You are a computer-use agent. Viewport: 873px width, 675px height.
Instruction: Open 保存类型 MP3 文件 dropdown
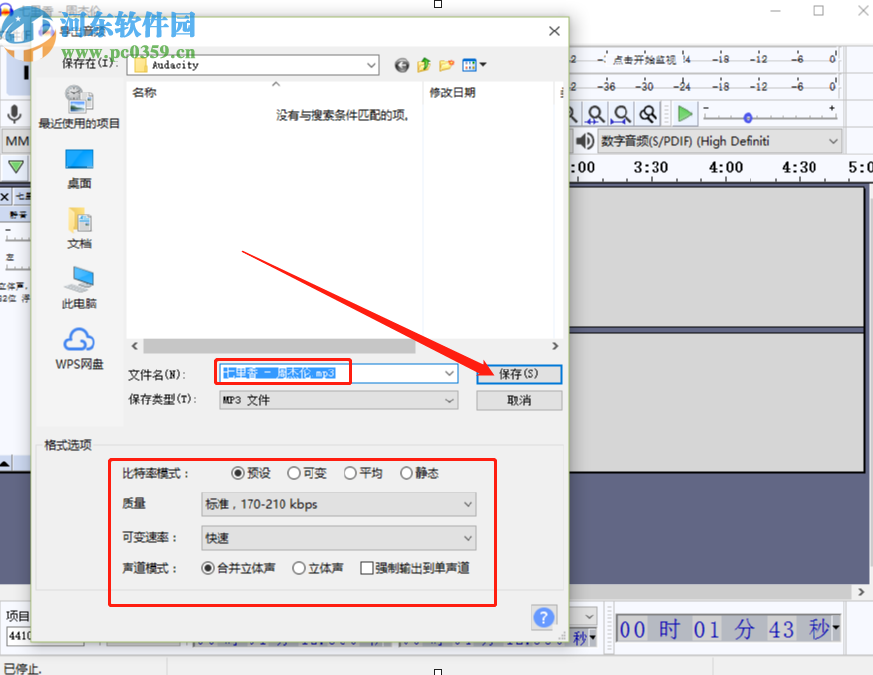(339, 400)
